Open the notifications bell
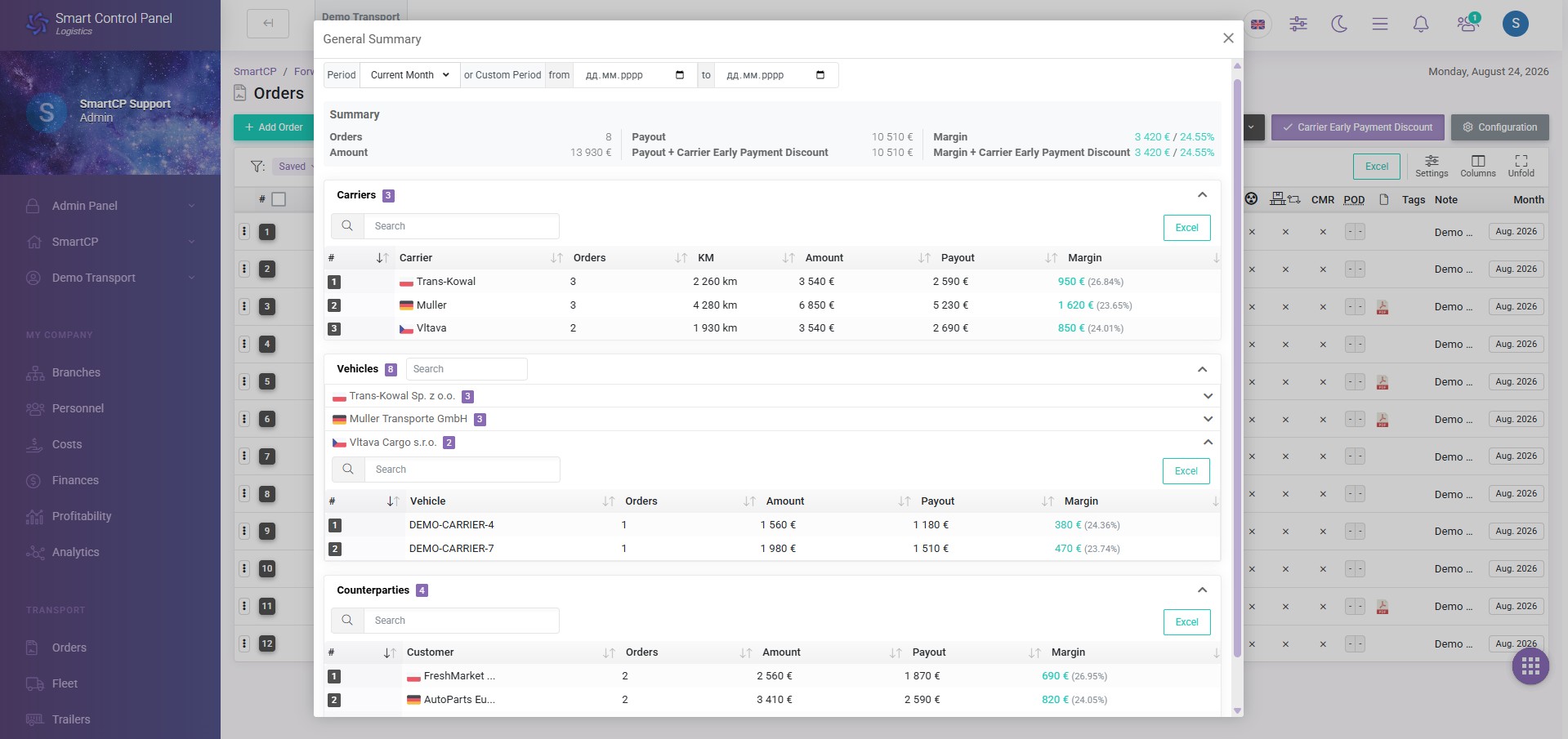 tap(1421, 24)
